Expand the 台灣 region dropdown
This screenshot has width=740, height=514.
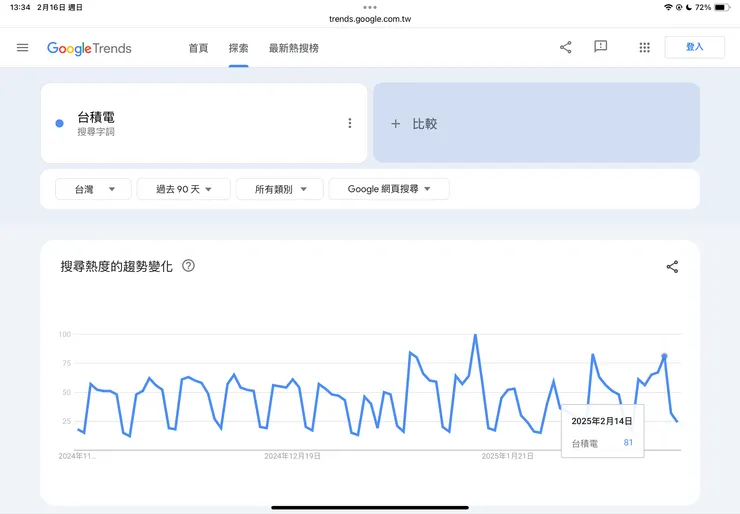93,189
